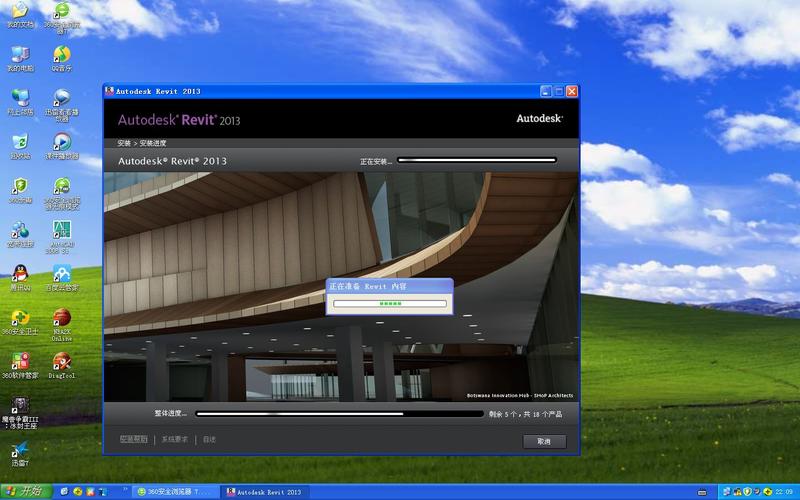The height and width of the screenshot is (500, 800).
Task: Open the 开始 Start menu
Action: click(x=26, y=491)
